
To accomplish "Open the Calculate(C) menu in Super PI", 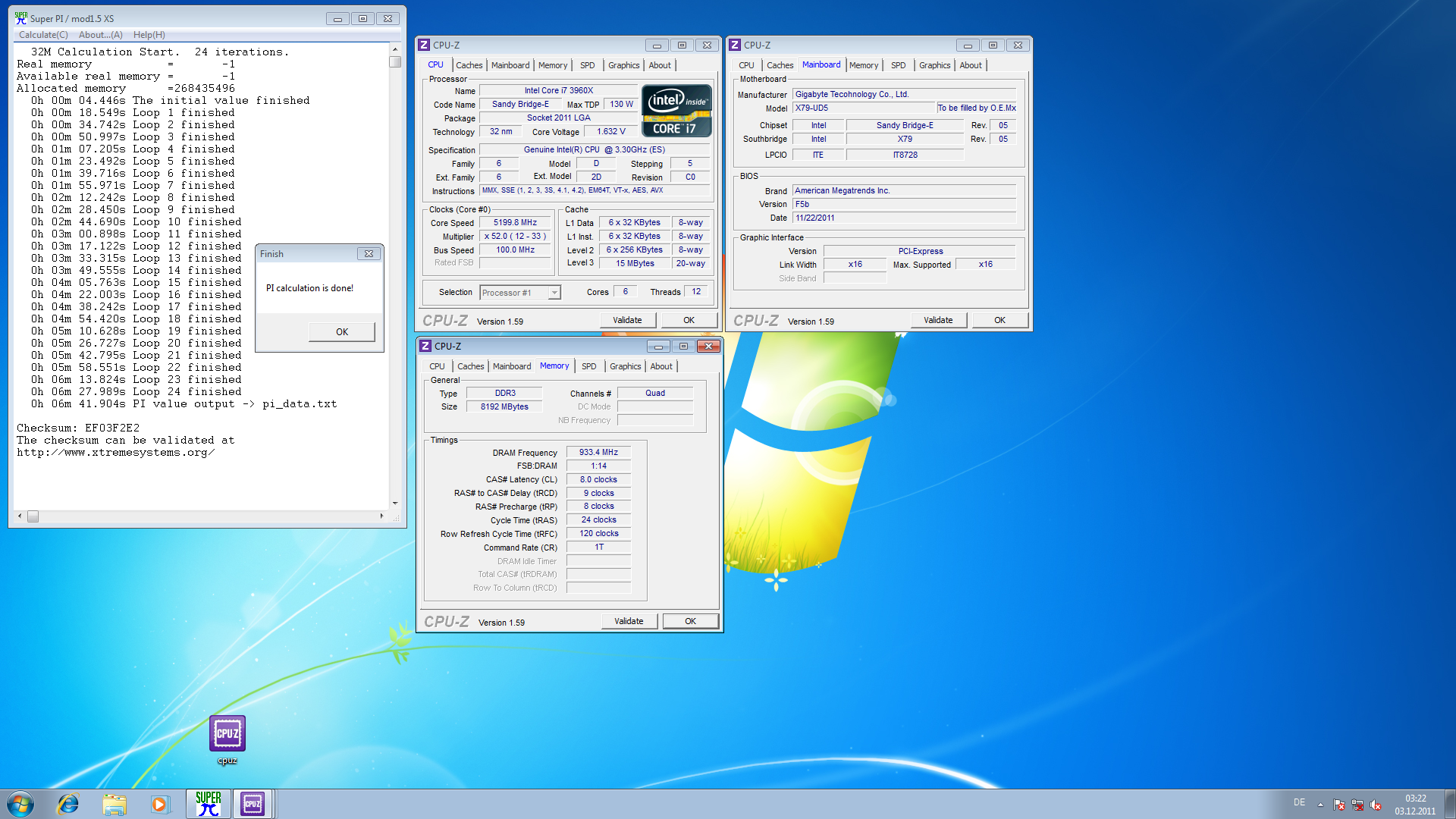I will pos(43,35).
